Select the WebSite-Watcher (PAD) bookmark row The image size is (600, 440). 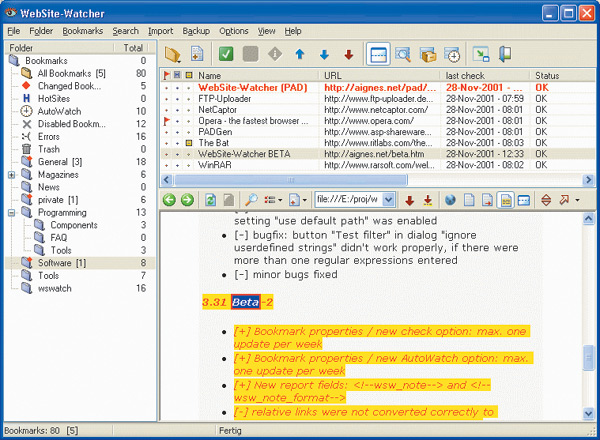tap(377, 88)
